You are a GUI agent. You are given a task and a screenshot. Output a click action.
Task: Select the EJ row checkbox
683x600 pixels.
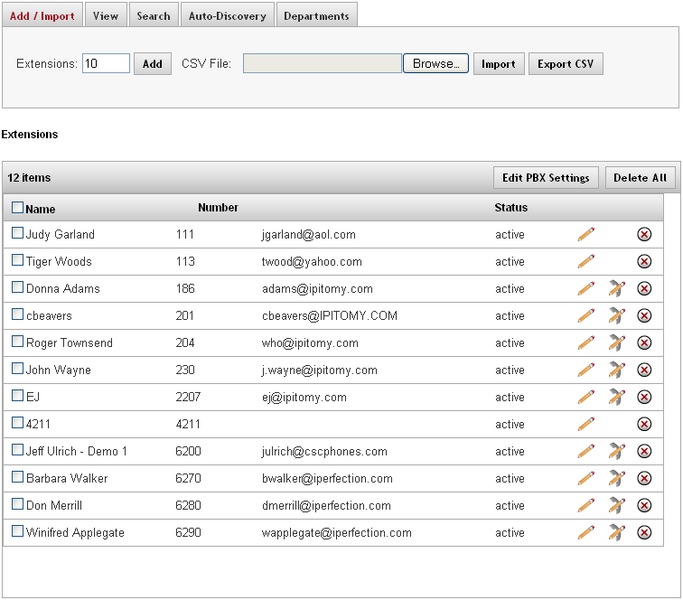click(x=17, y=396)
